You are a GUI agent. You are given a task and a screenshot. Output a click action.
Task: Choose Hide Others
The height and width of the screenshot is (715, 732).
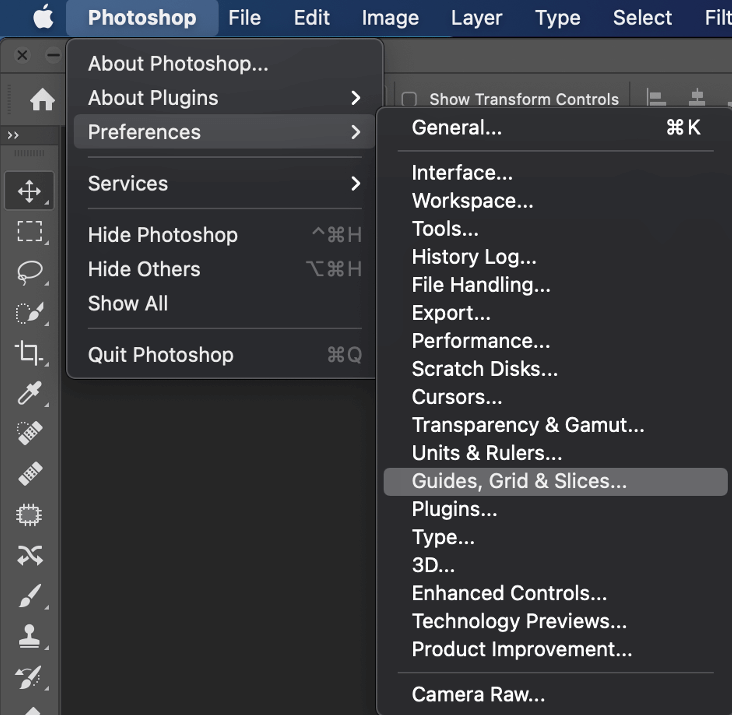click(224, 269)
